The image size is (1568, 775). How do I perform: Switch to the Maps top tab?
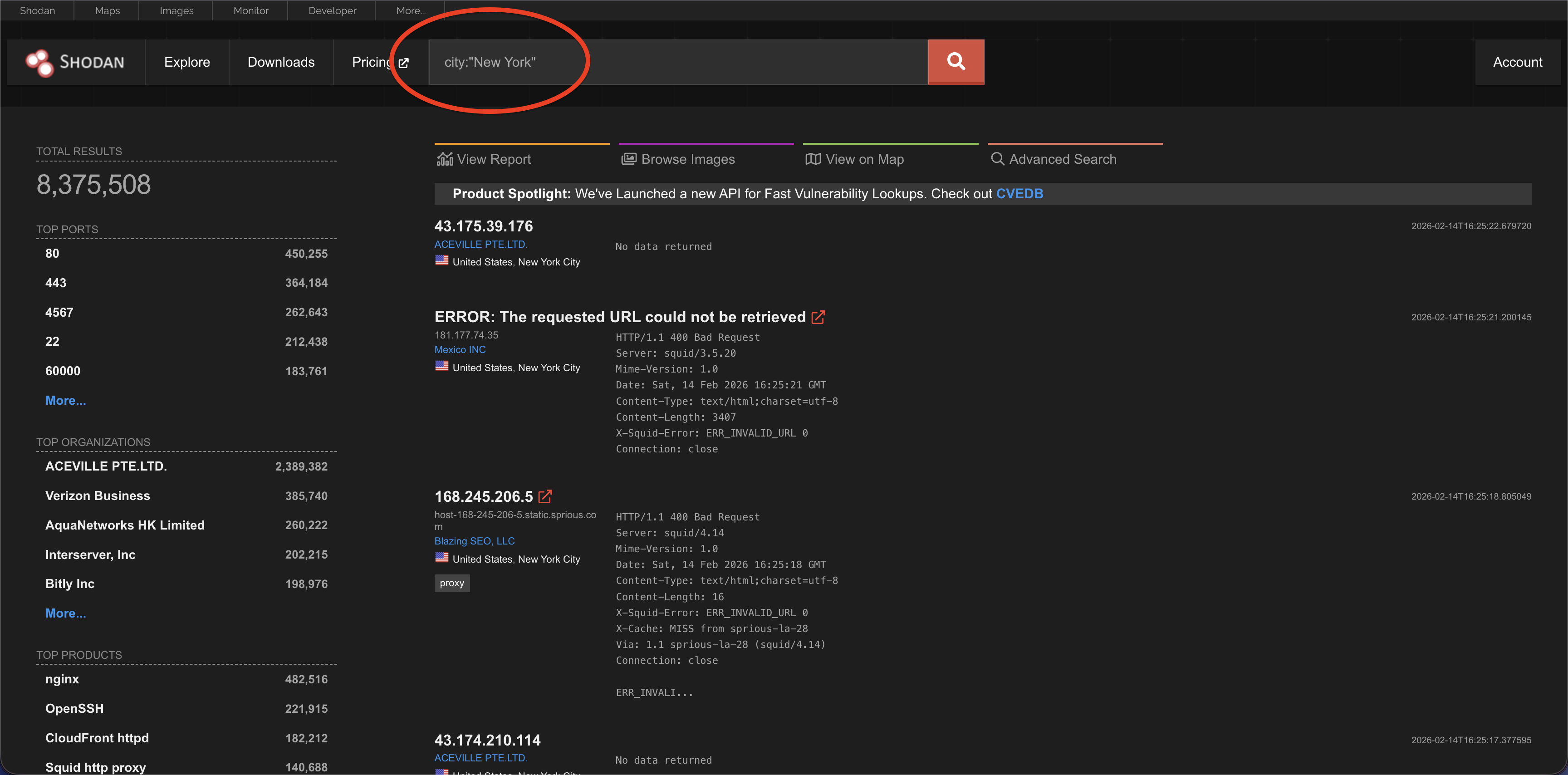[x=107, y=10]
